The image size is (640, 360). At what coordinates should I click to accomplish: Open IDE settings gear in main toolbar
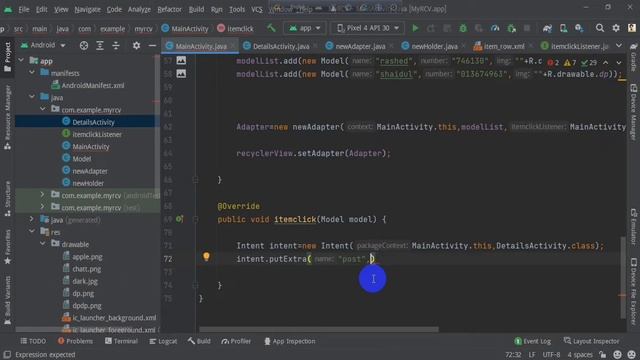(x=616, y=28)
